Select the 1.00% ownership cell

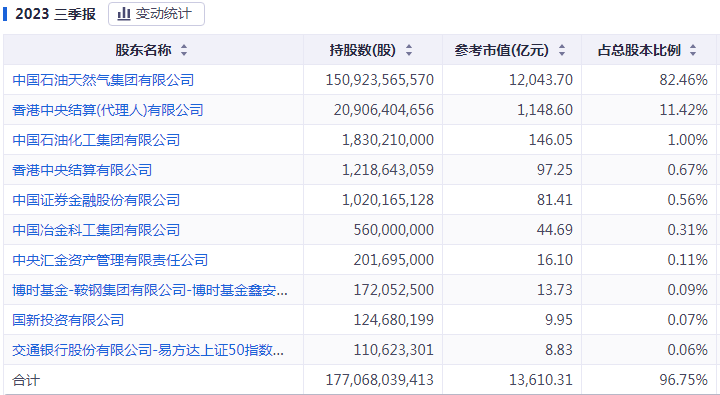pyautogui.click(x=687, y=140)
